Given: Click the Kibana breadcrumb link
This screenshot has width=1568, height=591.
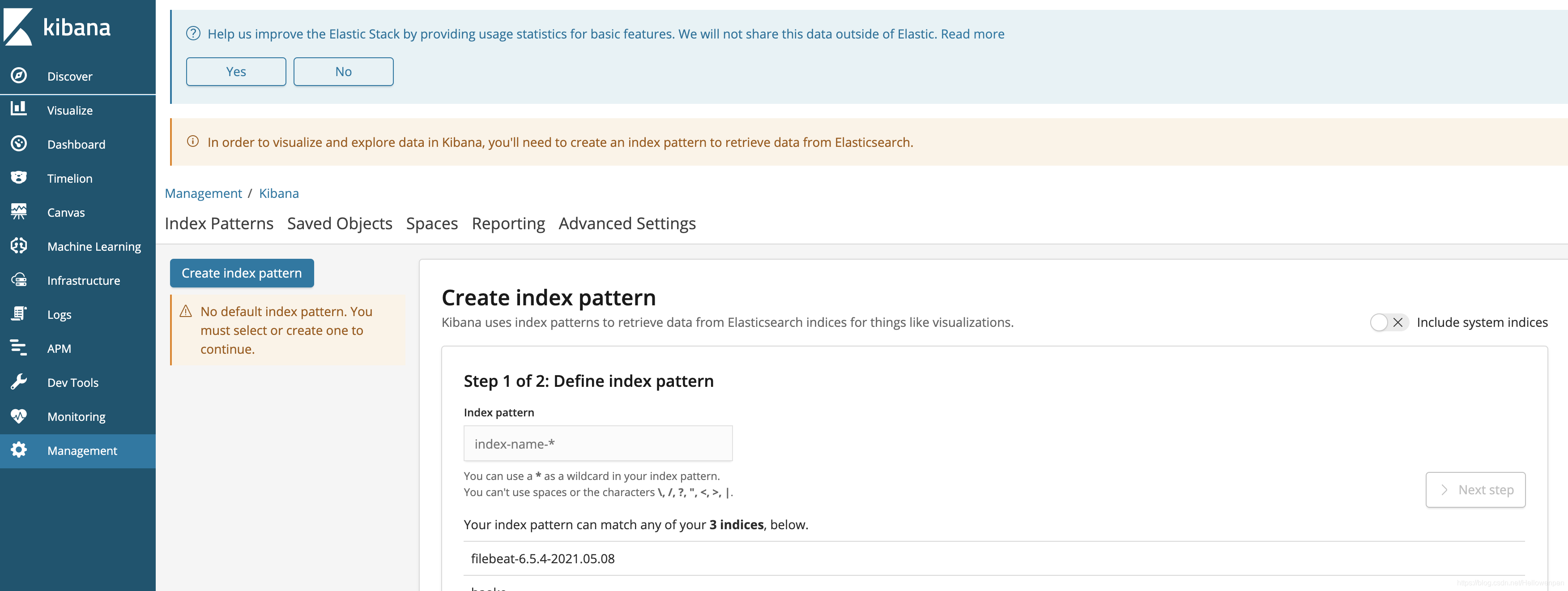Looking at the screenshot, I should coord(279,193).
